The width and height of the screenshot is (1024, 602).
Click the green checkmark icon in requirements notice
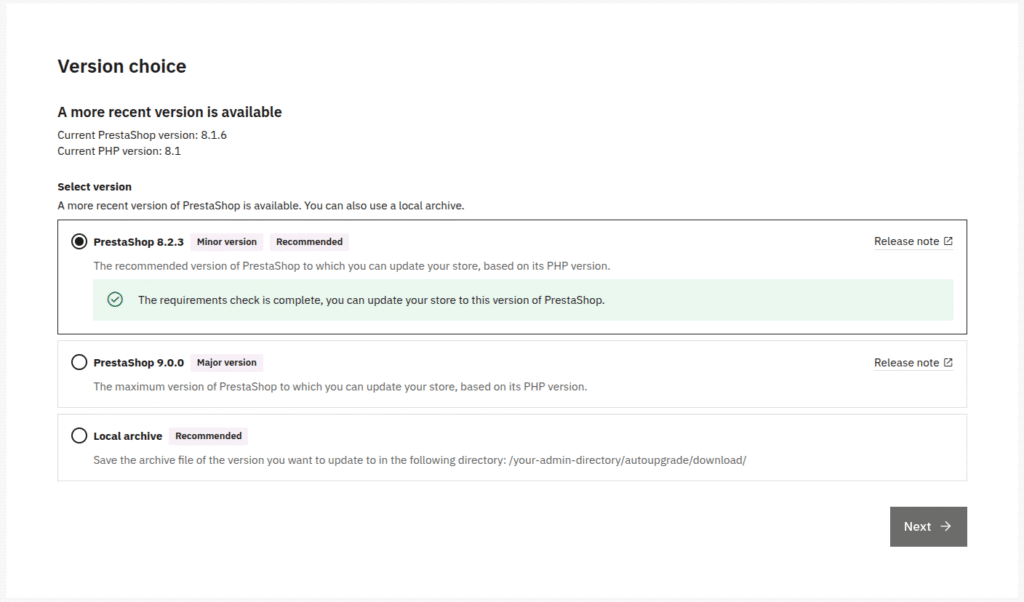pyautogui.click(x=115, y=300)
